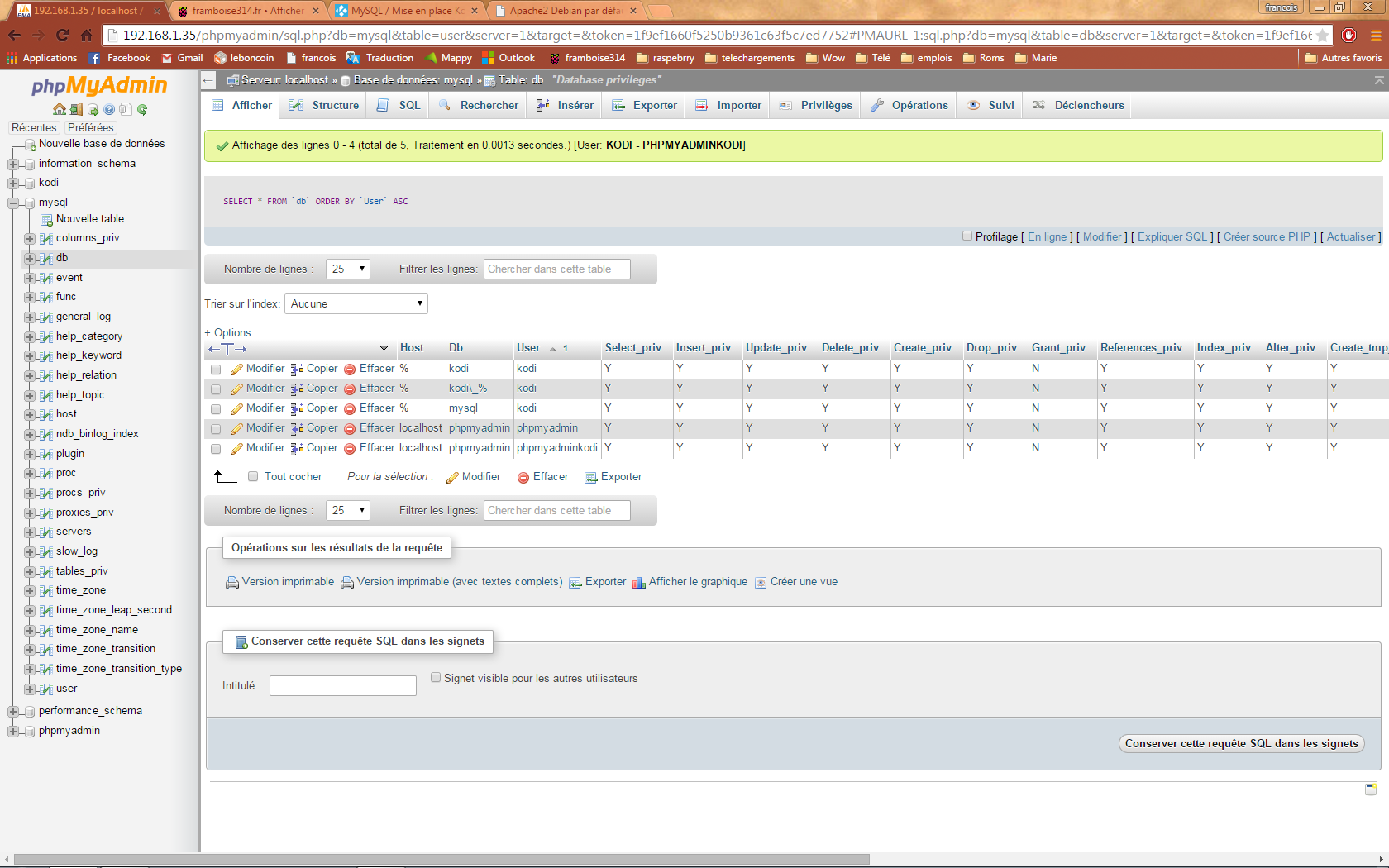
Task: Check the Profilage checkbox
Action: (967, 236)
